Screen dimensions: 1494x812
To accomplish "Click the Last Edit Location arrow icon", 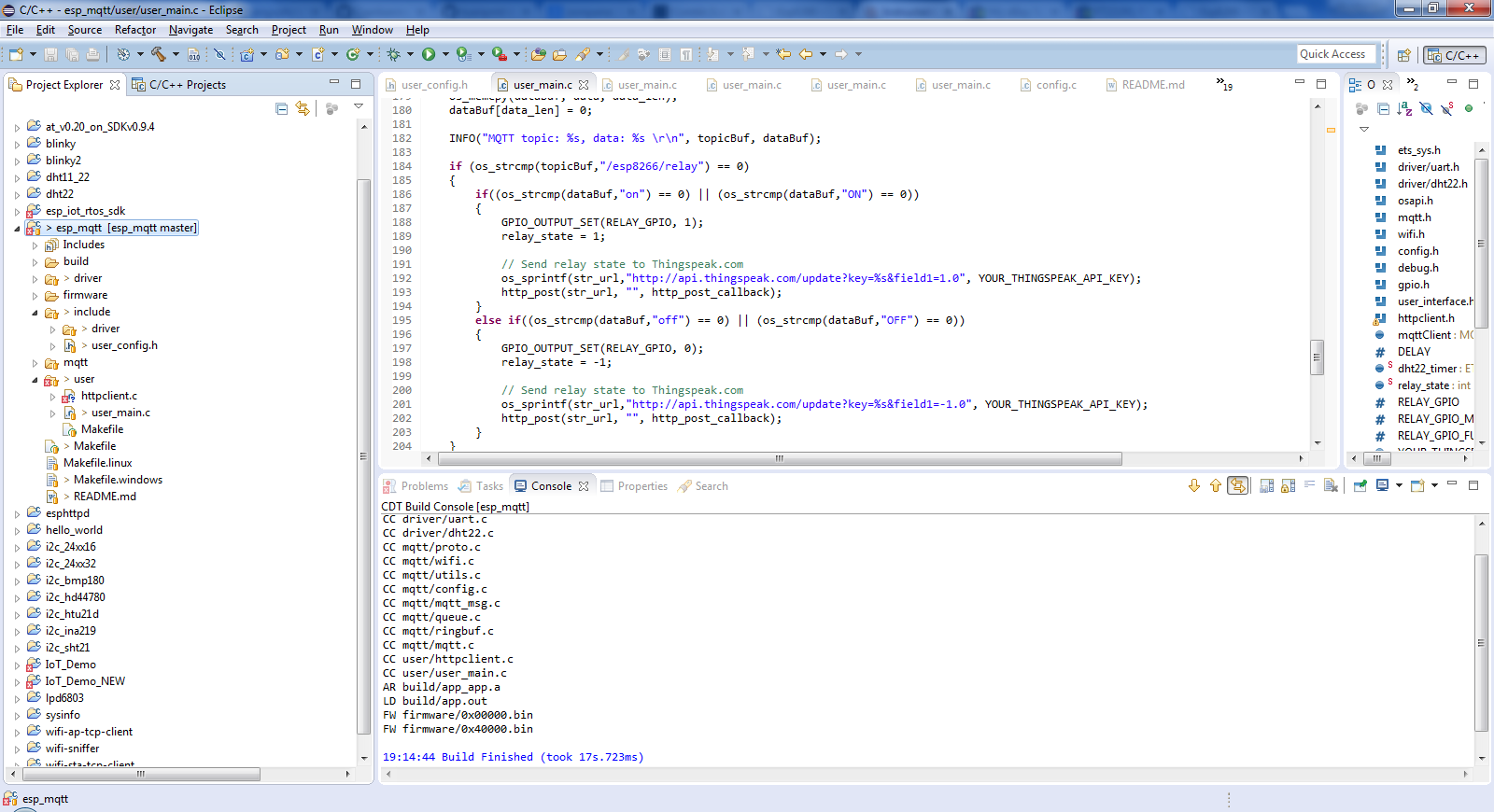I will 782,54.
